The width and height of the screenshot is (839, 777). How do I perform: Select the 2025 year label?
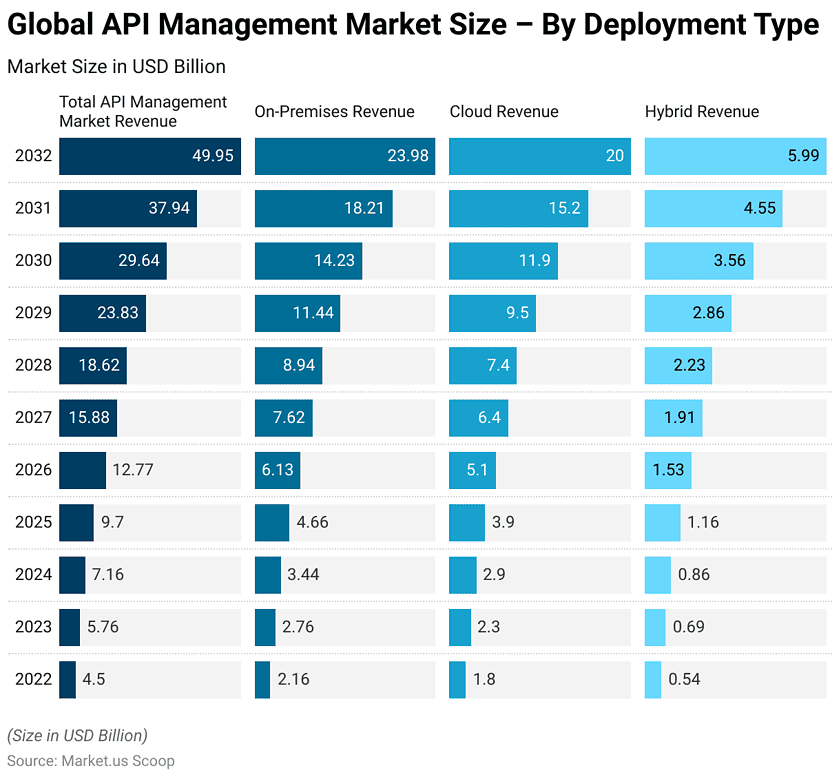[33, 522]
